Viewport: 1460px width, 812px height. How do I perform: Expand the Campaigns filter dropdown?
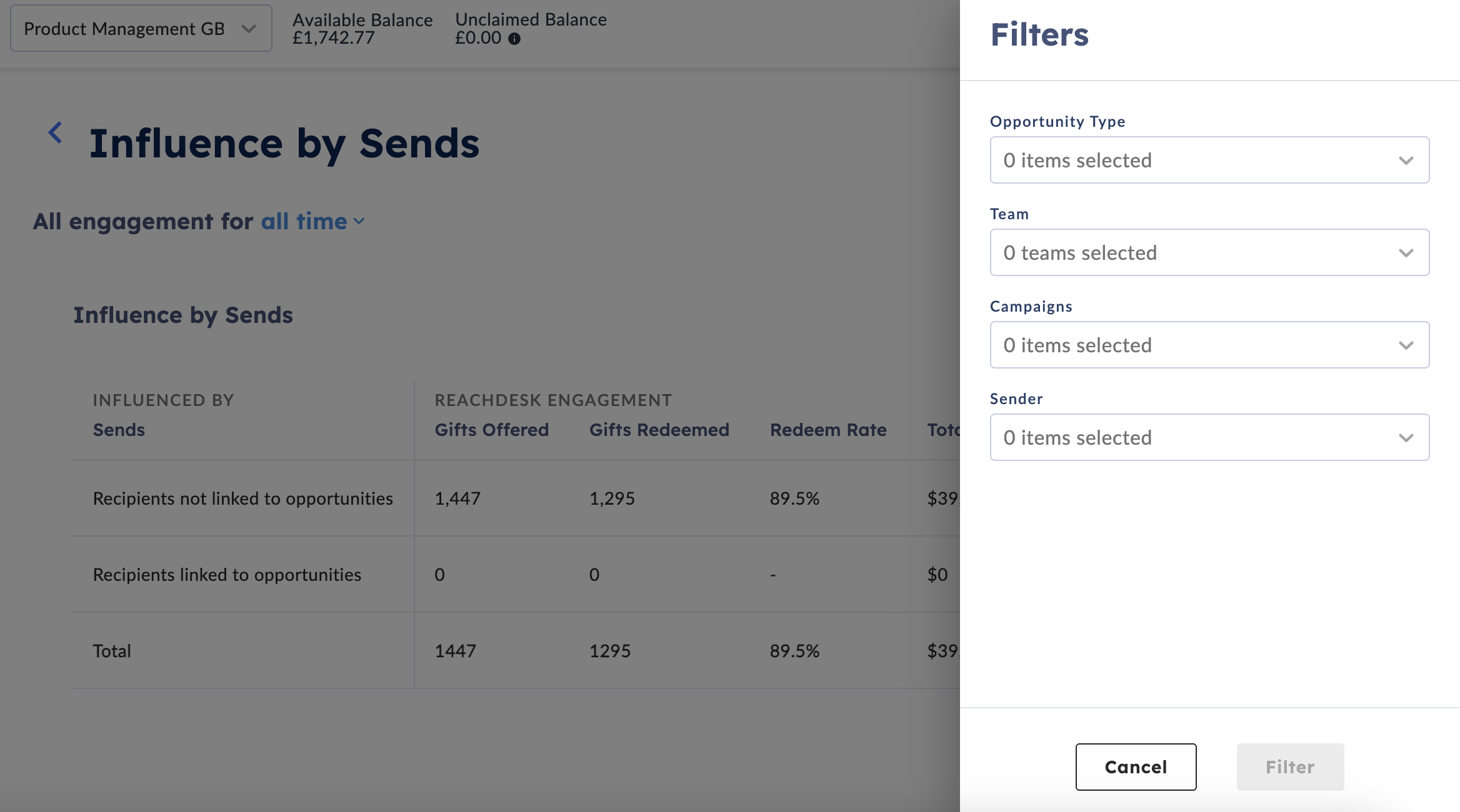[1209, 345]
